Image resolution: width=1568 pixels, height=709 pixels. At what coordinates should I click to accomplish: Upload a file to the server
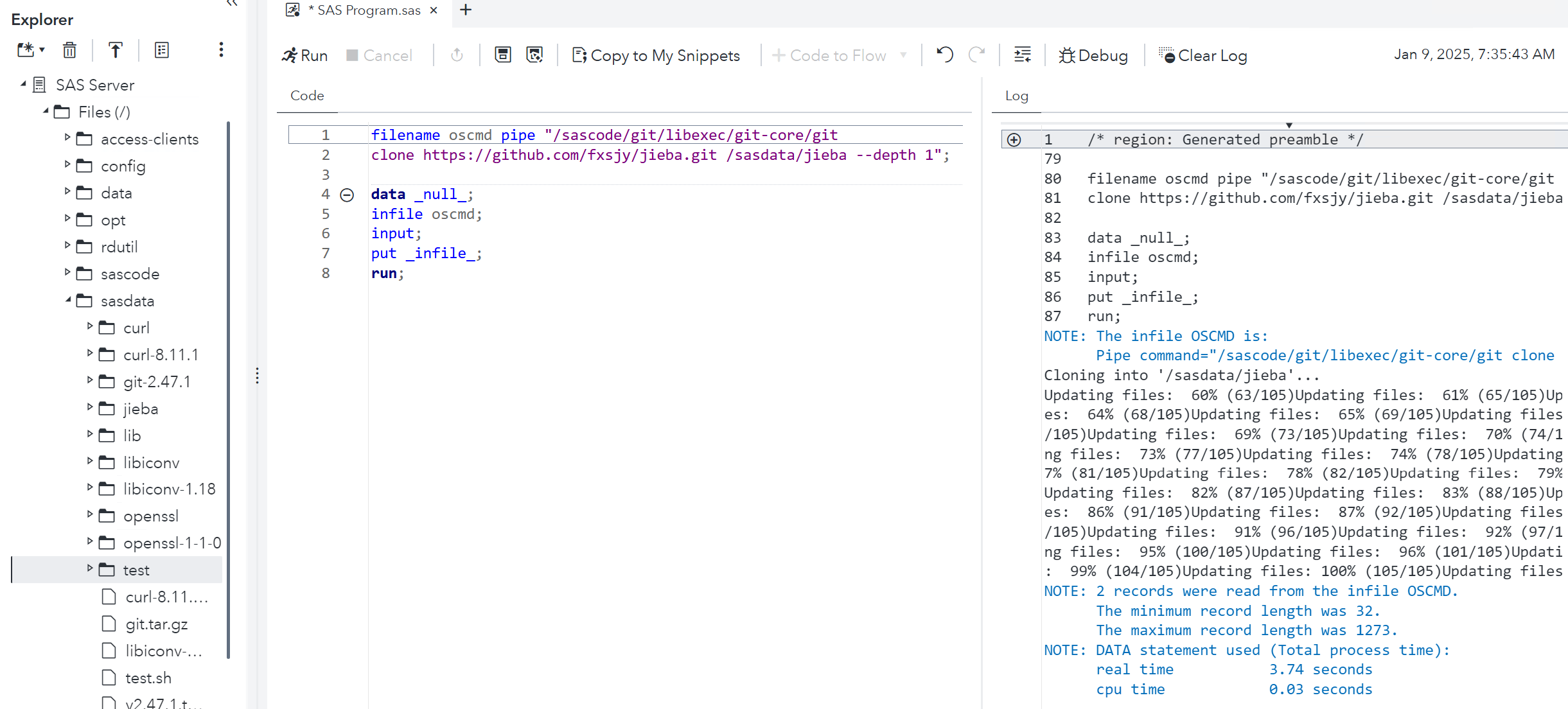(115, 50)
